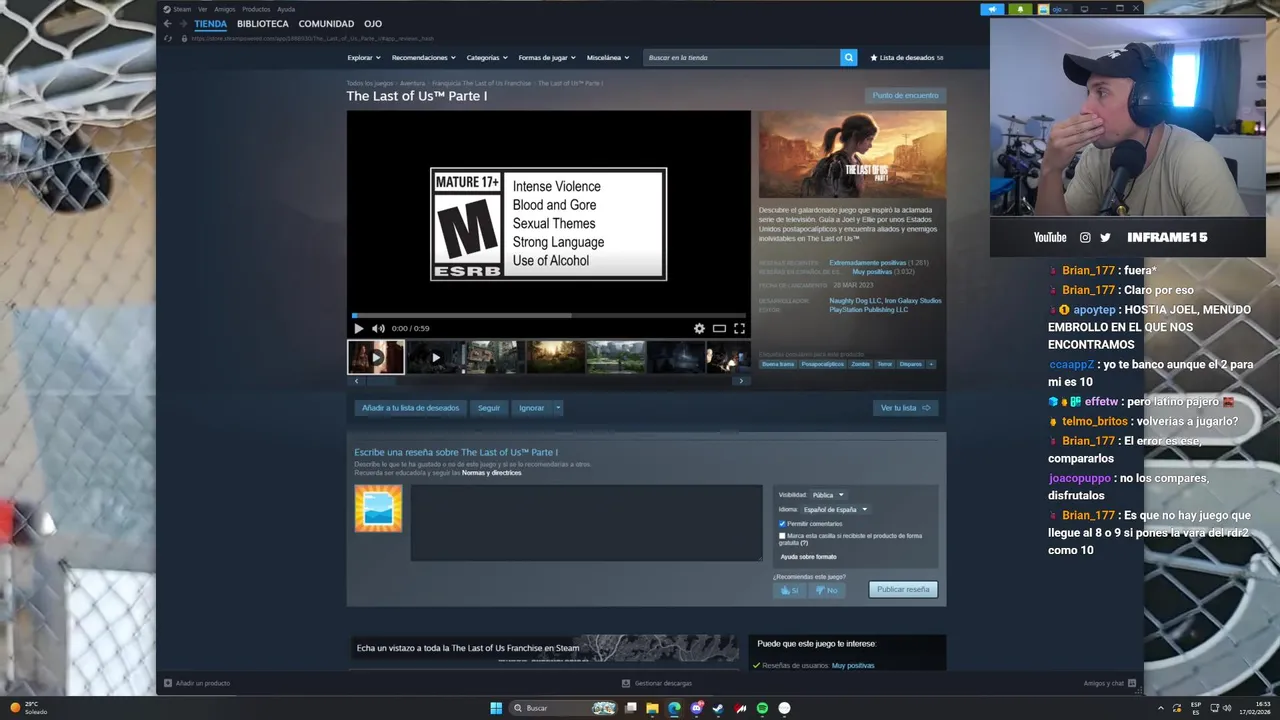Image resolution: width=1280 pixels, height=720 pixels.
Task: Show hidden system tray icons
Action: pos(1162,708)
